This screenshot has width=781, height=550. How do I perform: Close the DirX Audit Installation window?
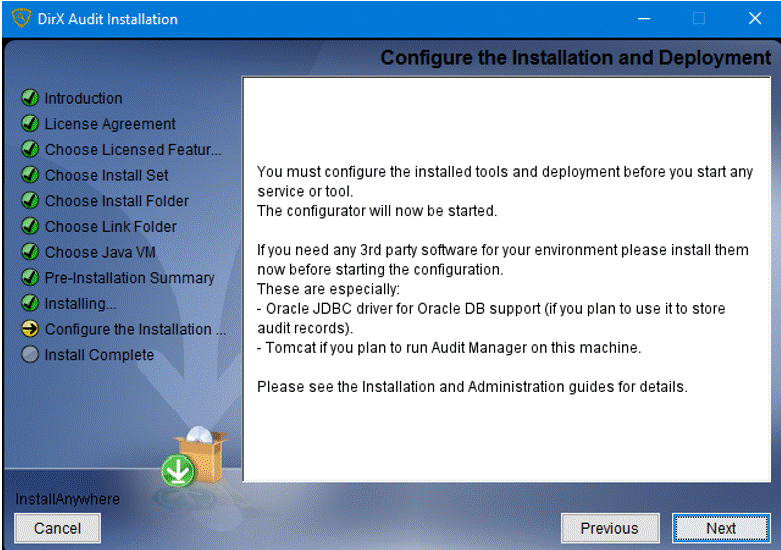[754, 19]
